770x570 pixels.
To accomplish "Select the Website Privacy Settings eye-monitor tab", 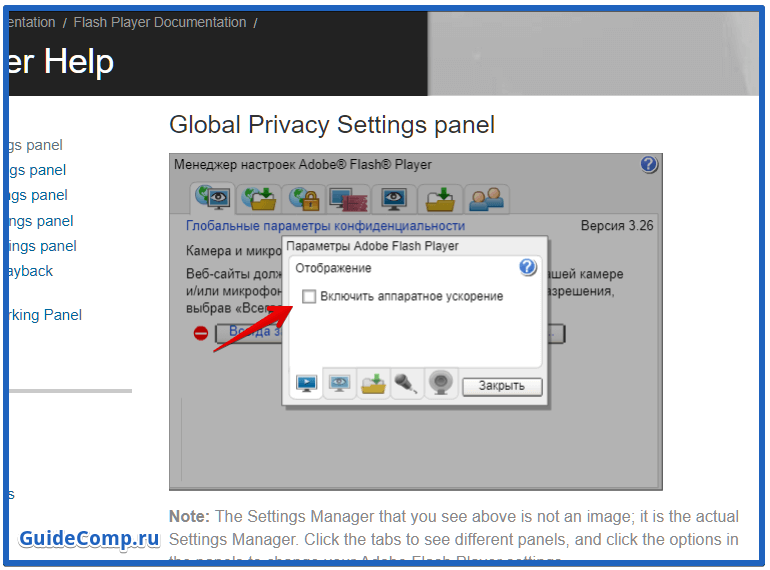I will pyautogui.click(x=394, y=199).
